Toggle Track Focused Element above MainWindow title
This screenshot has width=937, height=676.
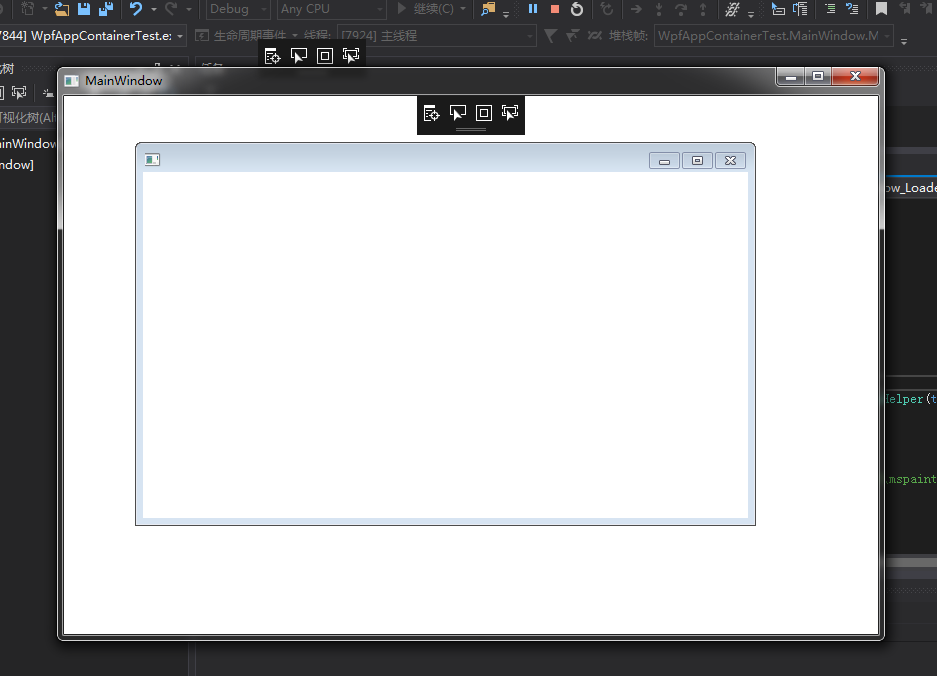coord(351,56)
